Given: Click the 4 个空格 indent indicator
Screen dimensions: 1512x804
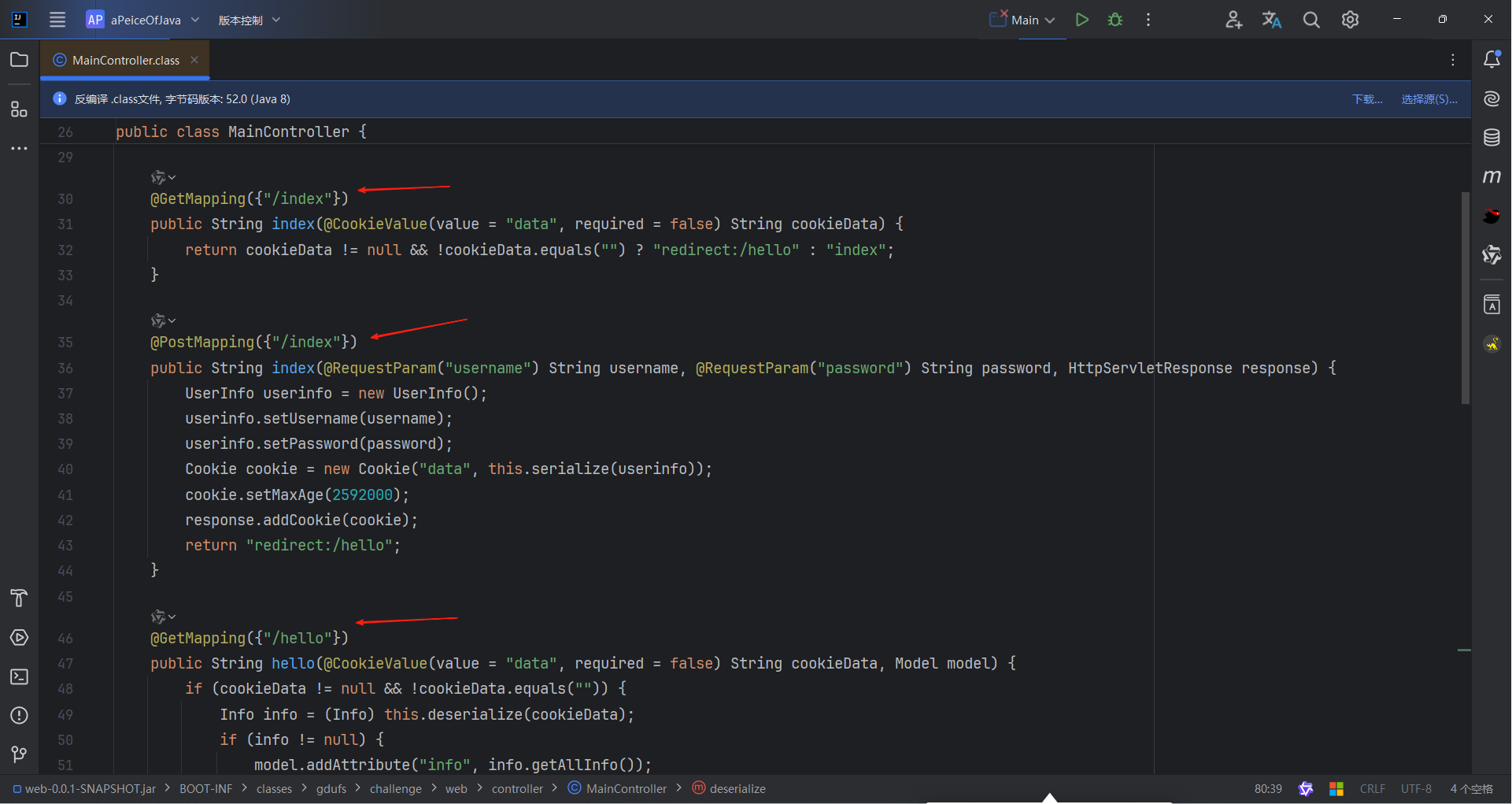Looking at the screenshot, I should [1472, 789].
